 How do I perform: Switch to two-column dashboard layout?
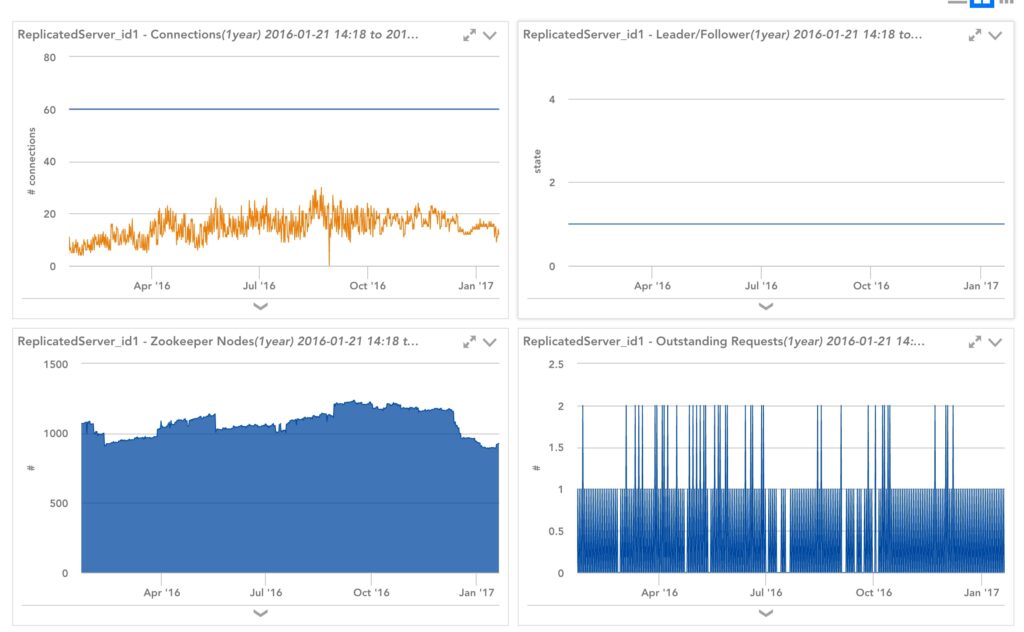981,3
